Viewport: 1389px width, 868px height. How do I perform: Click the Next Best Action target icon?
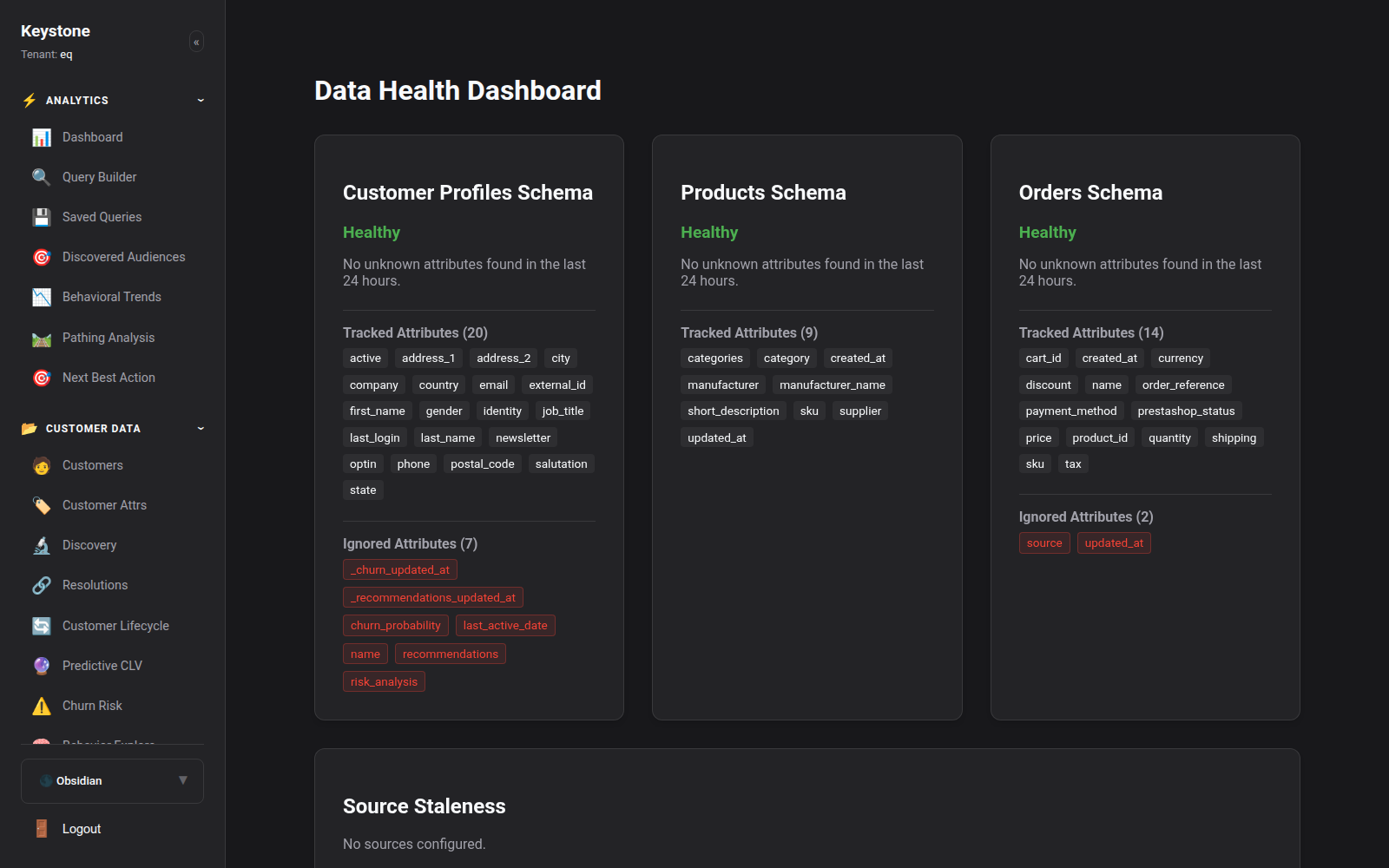tap(42, 378)
